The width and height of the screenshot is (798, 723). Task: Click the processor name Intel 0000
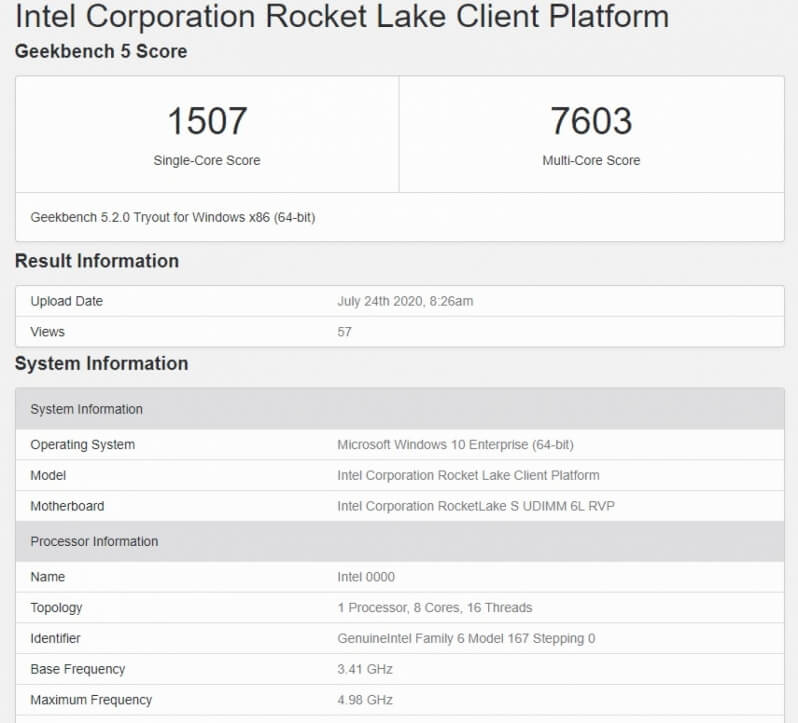tap(366, 577)
